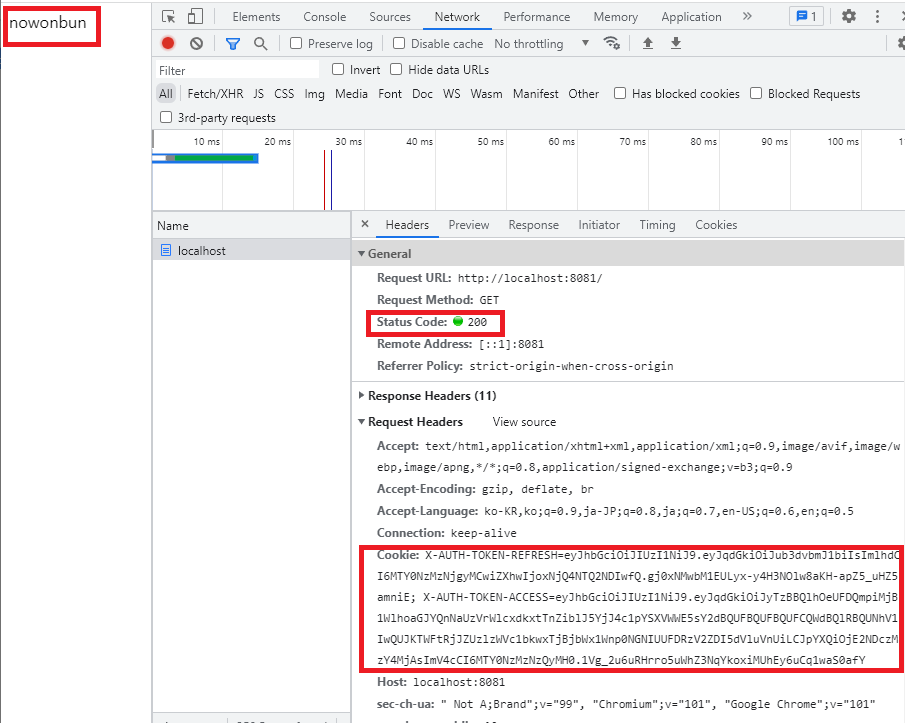Click the Name column header
The image size is (905, 723).
pyautogui.click(x=252, y=226)
